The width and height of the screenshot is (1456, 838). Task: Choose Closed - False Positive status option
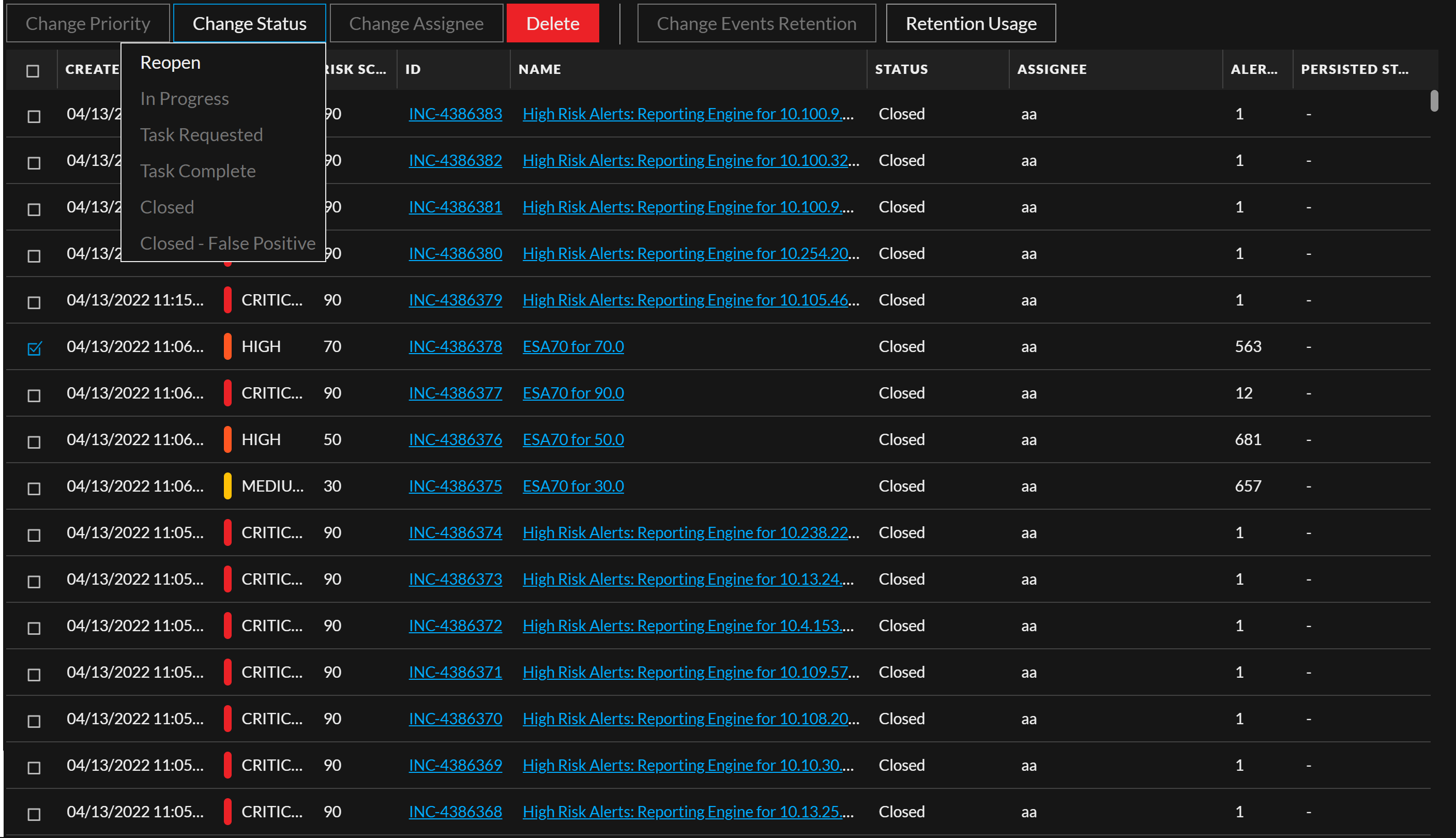tap(228, 243)
